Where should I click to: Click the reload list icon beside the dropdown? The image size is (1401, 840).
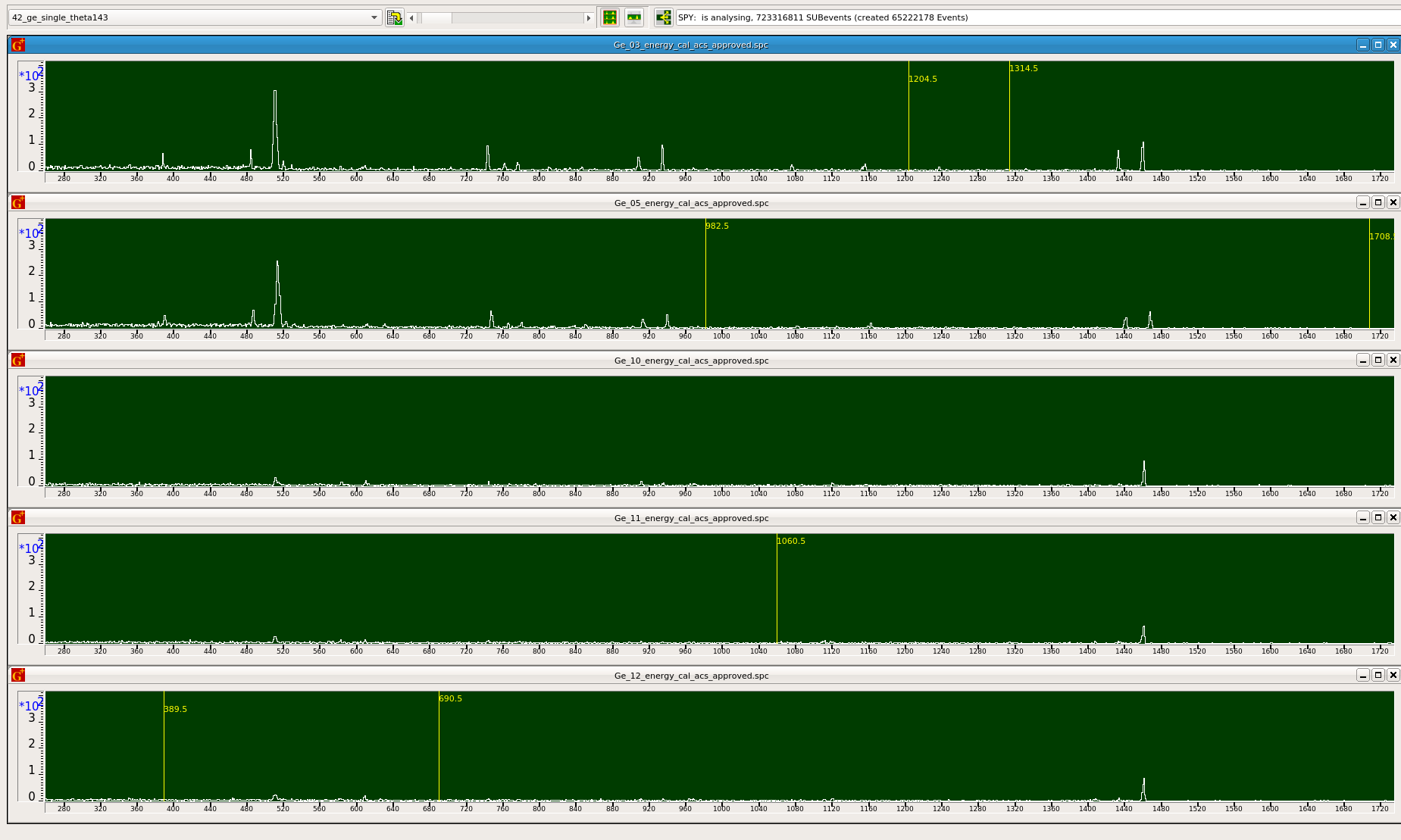coord(394,17)
